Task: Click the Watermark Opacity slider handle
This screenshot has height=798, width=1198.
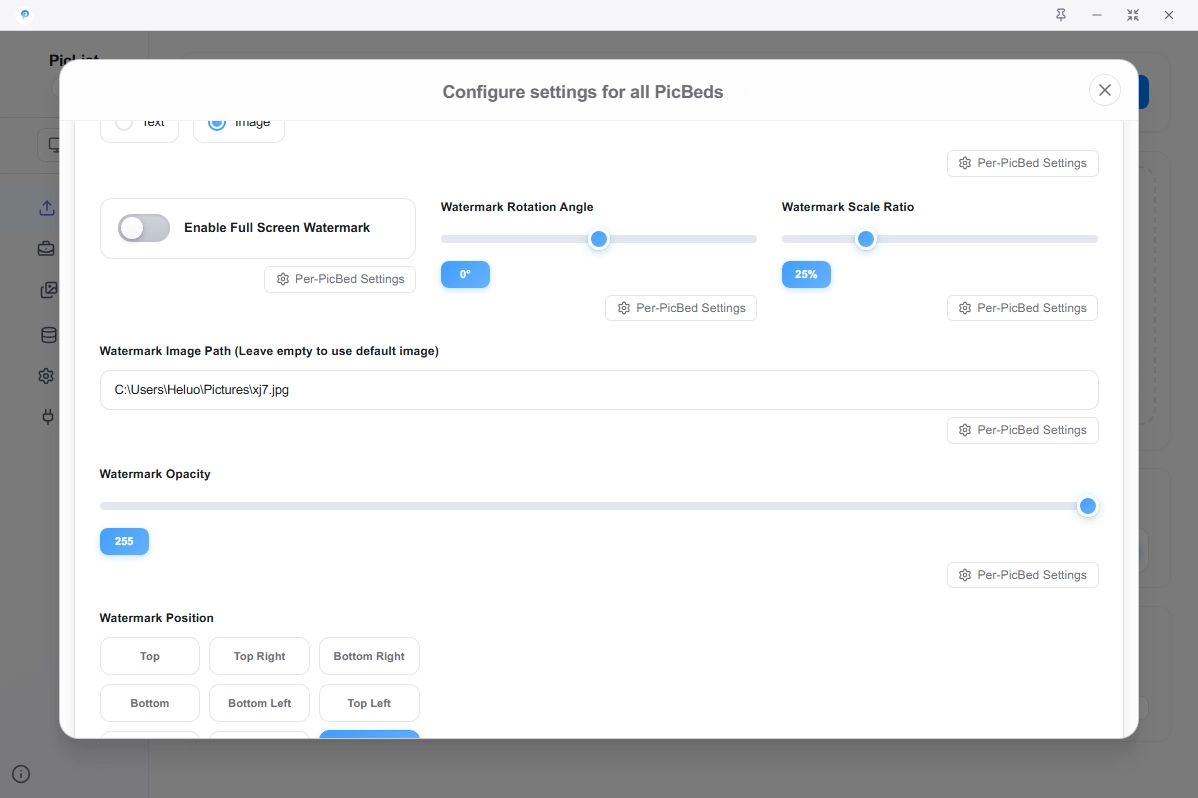Action: click(x=1087, y=506)
